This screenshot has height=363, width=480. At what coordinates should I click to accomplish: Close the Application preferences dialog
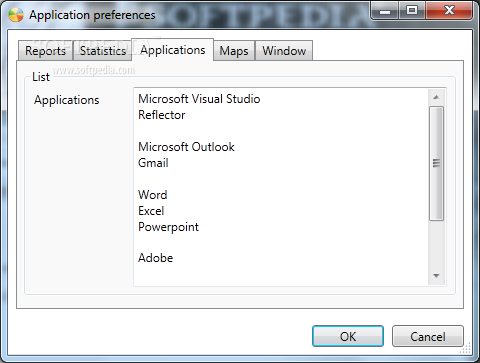click(x=449, y=11)
